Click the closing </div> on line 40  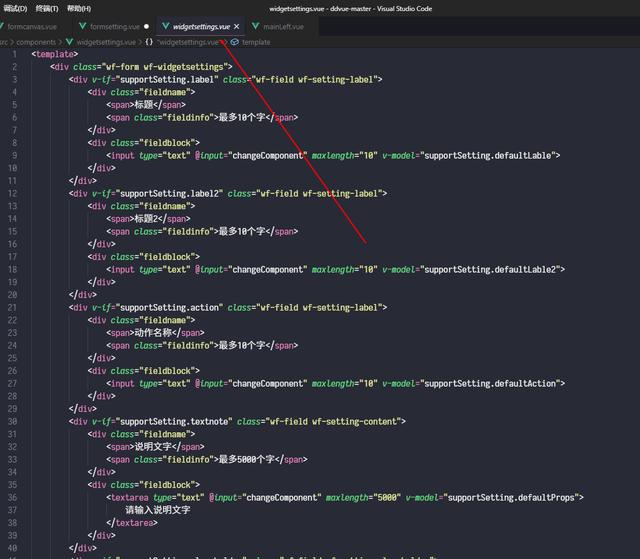pyautogui.click(x=83, y=548)
